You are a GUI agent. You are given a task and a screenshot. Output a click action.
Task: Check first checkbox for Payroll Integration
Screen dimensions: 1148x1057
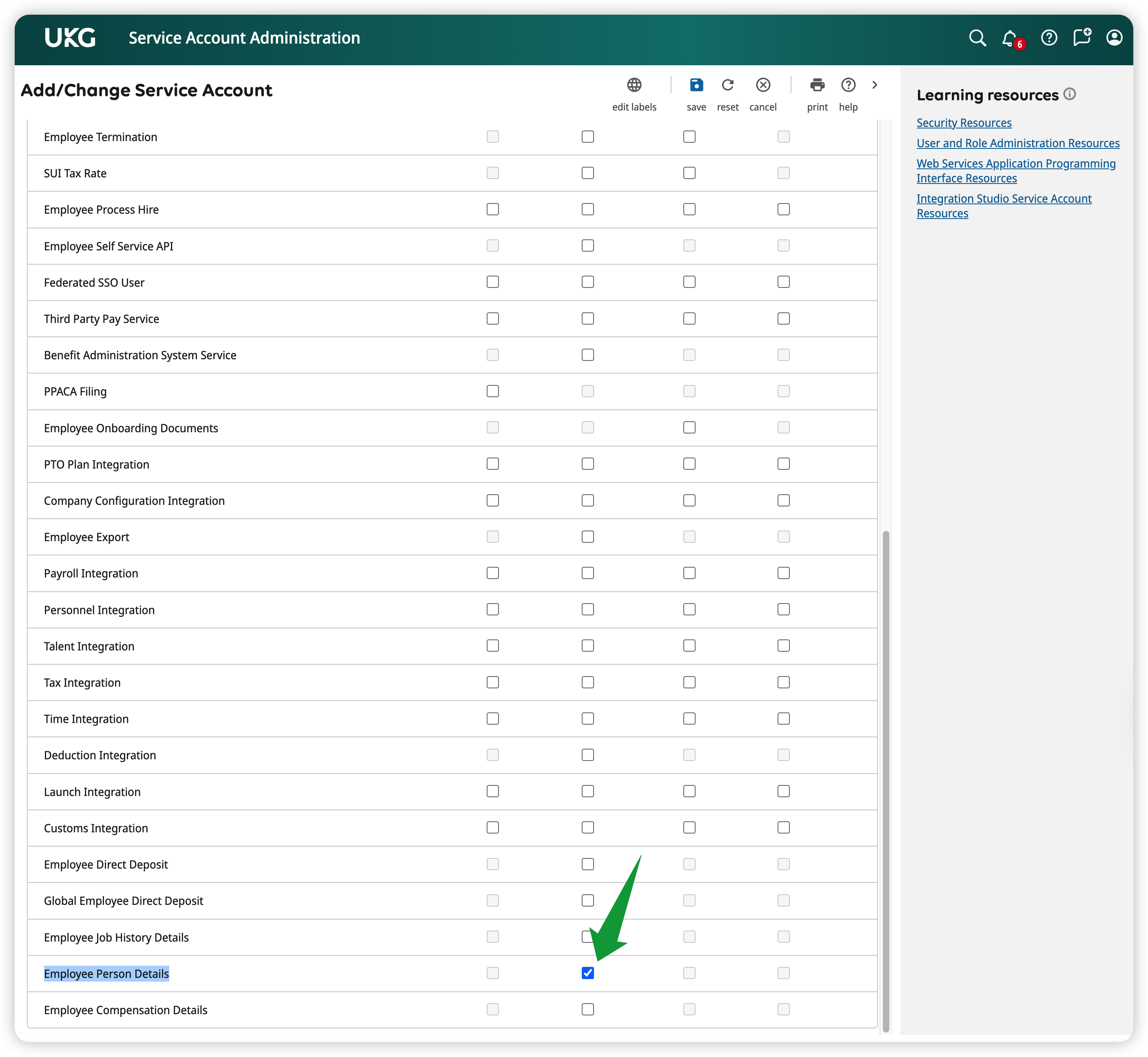[493, 573]
